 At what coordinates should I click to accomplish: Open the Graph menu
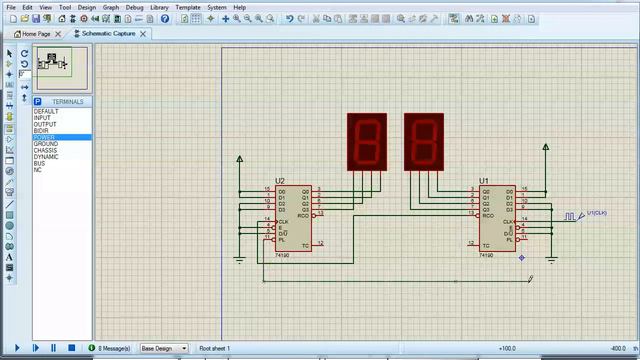click(111, 7)
